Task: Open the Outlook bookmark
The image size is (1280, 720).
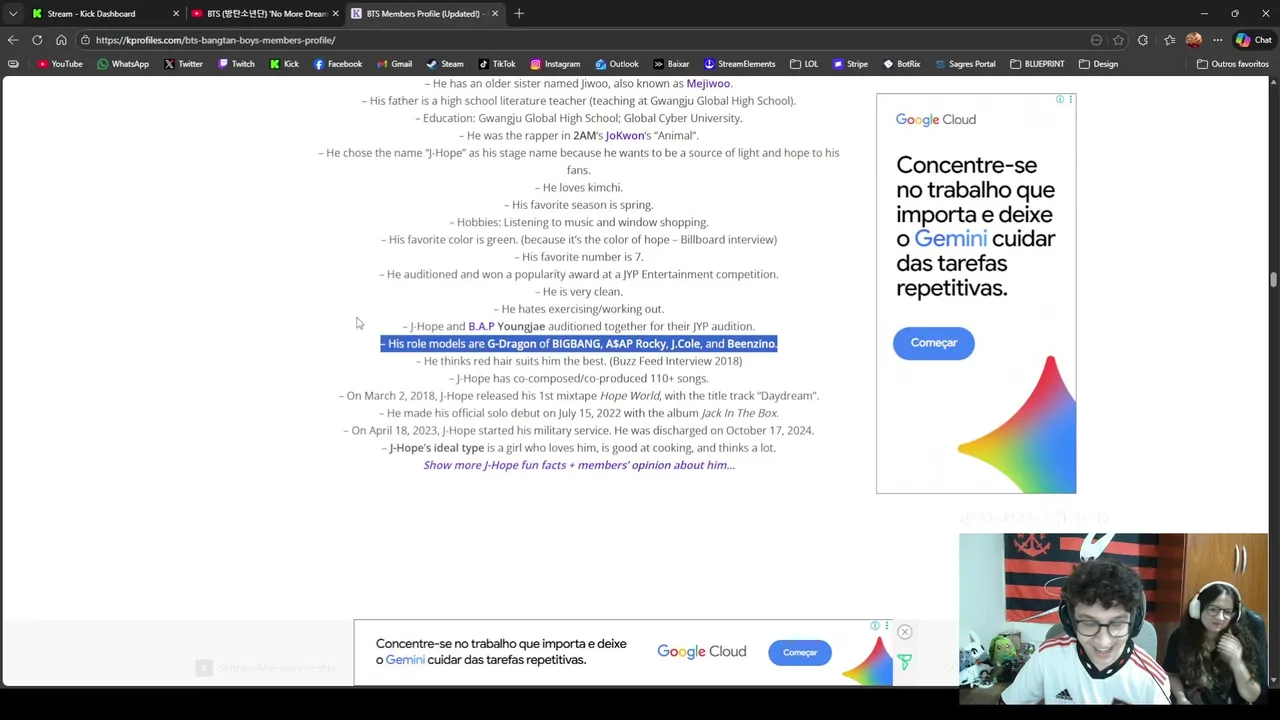Action: pyautogui.click(x=616, y=64)
